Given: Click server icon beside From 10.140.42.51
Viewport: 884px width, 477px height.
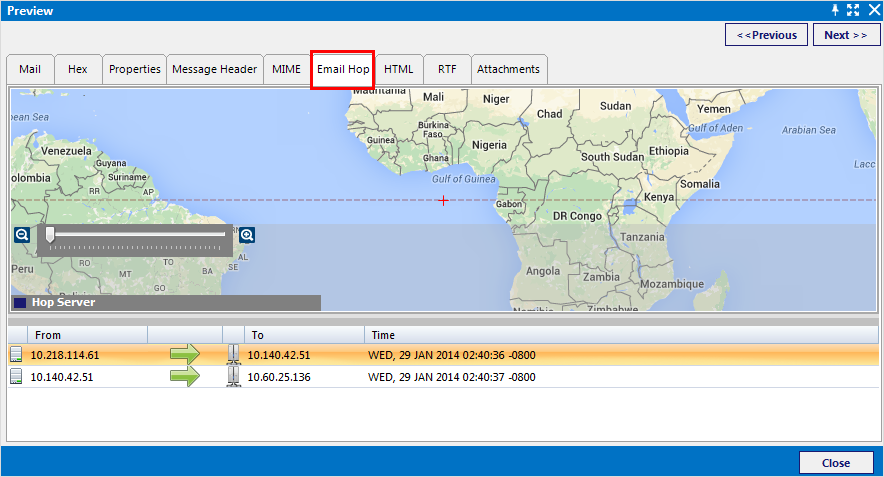Looking at the screenshot, I should [x=16, y=377].
